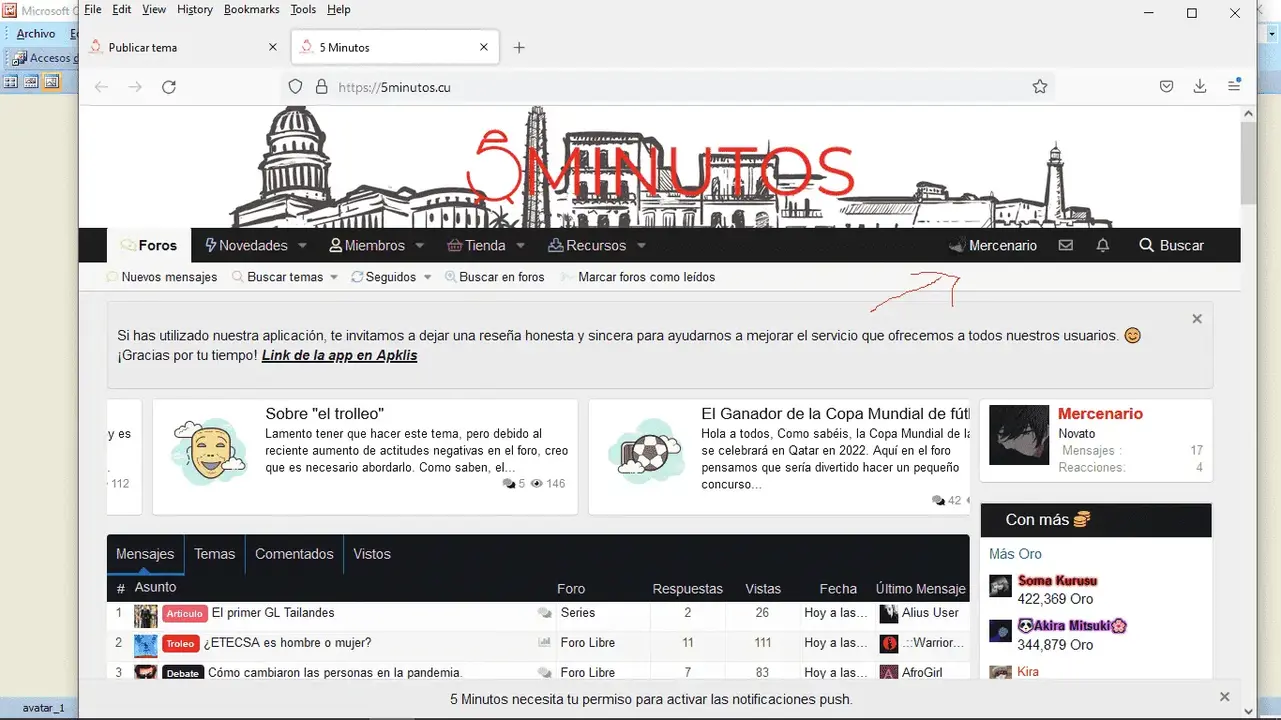Viewport: 1281px width, 720px height.
Task: Click the mask icon of the trolleo article
Action: pyautogui.click(x=208, y=452)
